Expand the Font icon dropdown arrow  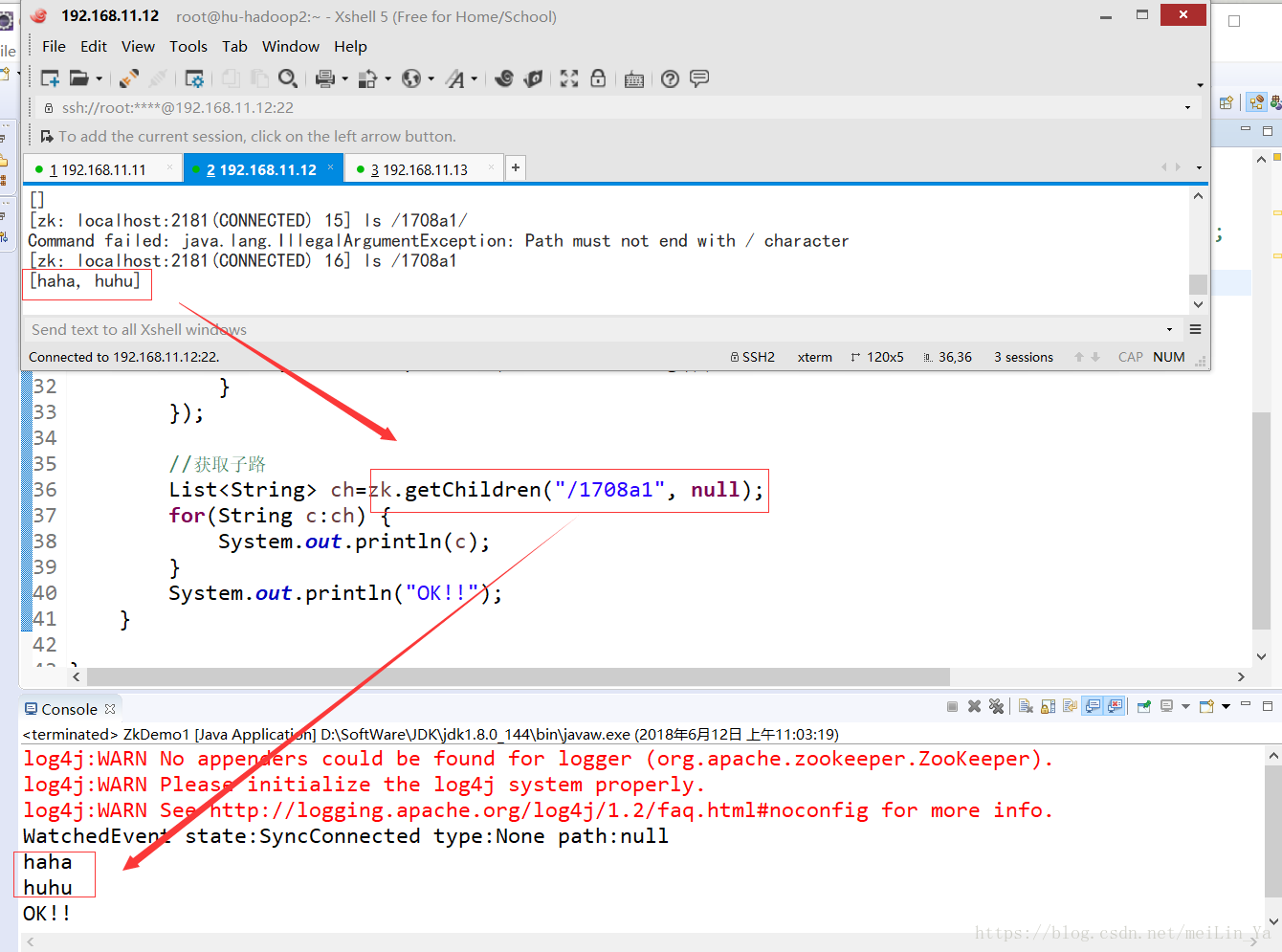pos(474,79)
